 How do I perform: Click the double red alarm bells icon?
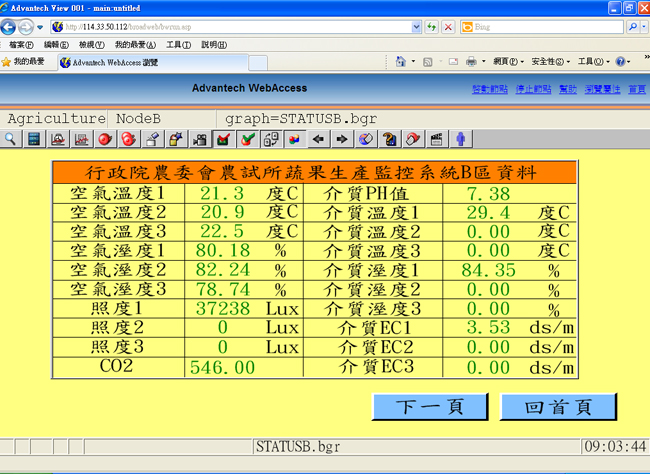(129, 139)
